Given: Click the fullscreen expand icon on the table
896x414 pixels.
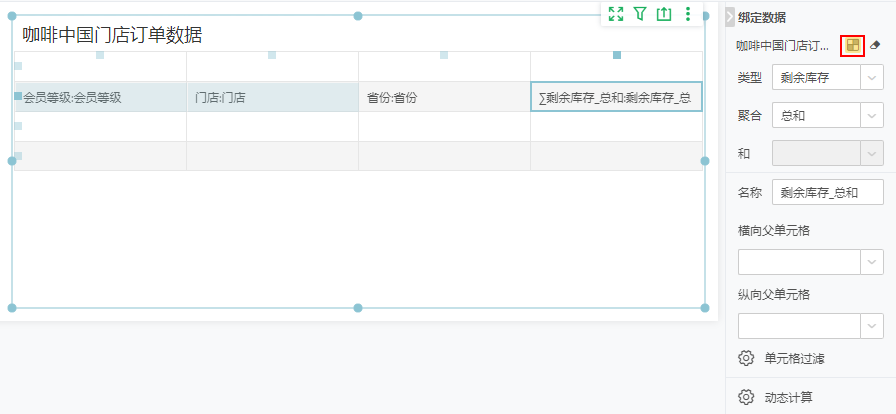Looking at the screenshot, I should [616, 14].
